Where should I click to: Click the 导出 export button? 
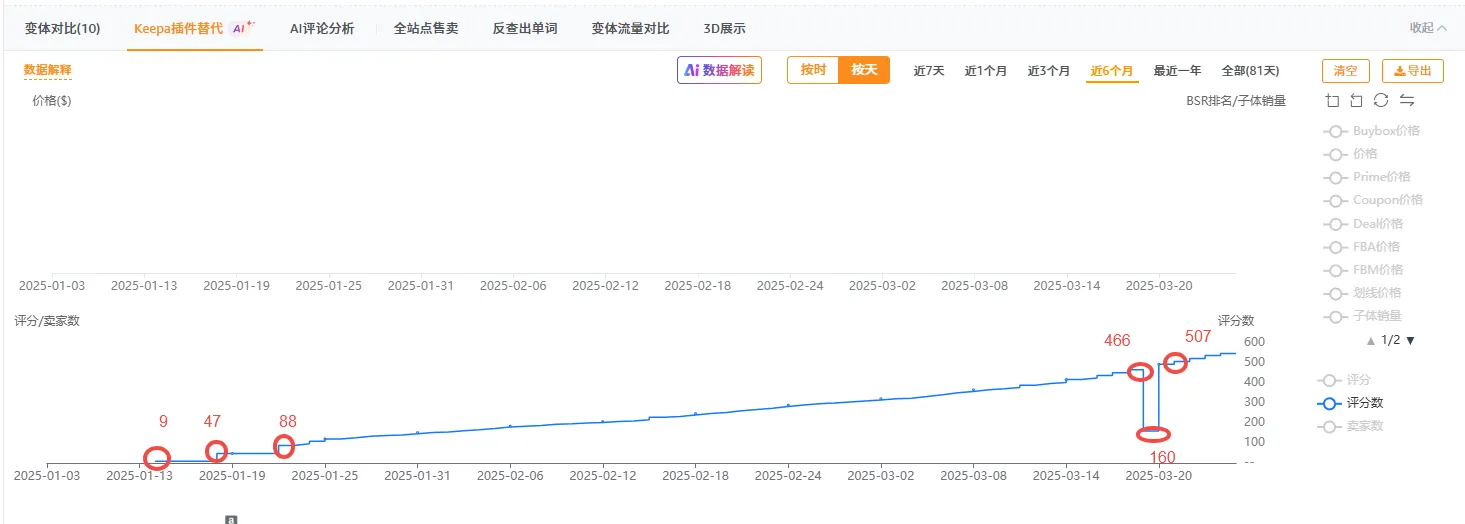1413,70
